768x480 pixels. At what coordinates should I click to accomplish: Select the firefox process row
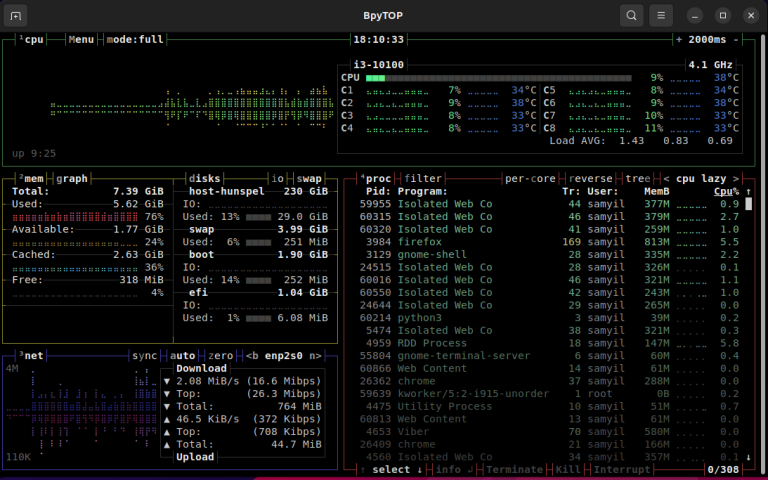549,242
